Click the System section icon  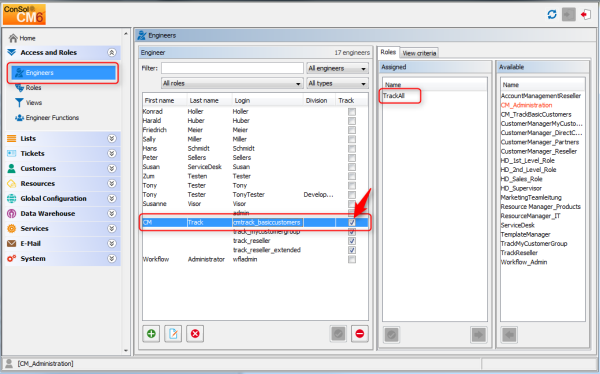click(12, 259)
